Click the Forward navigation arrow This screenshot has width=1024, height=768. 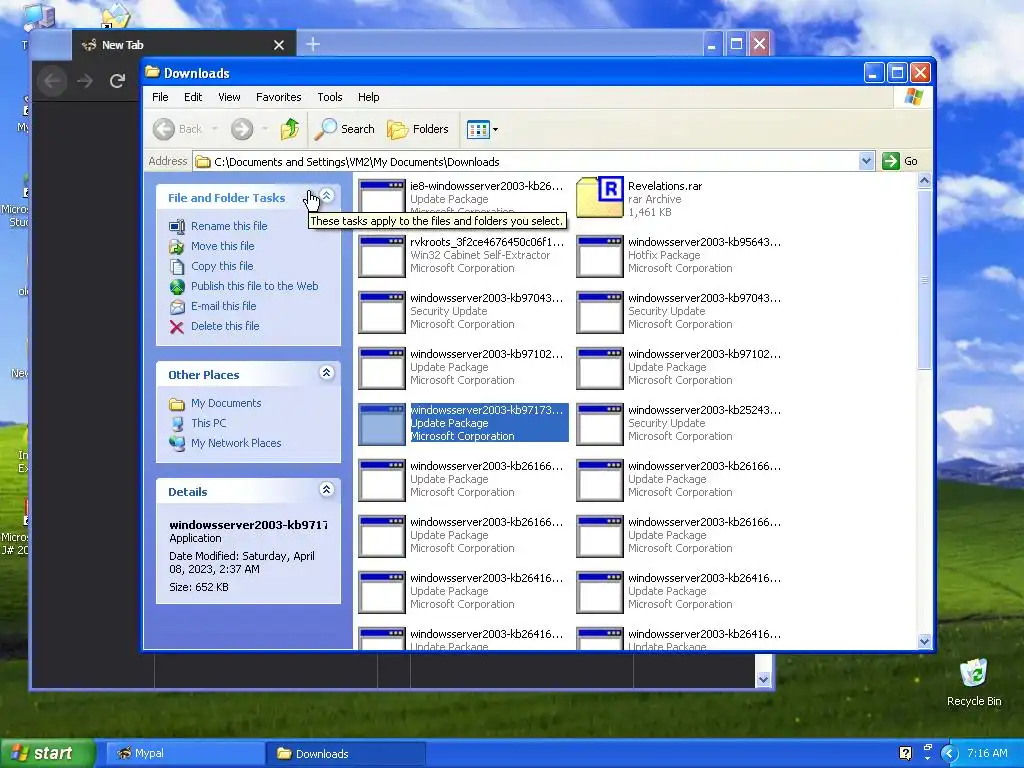242,129
